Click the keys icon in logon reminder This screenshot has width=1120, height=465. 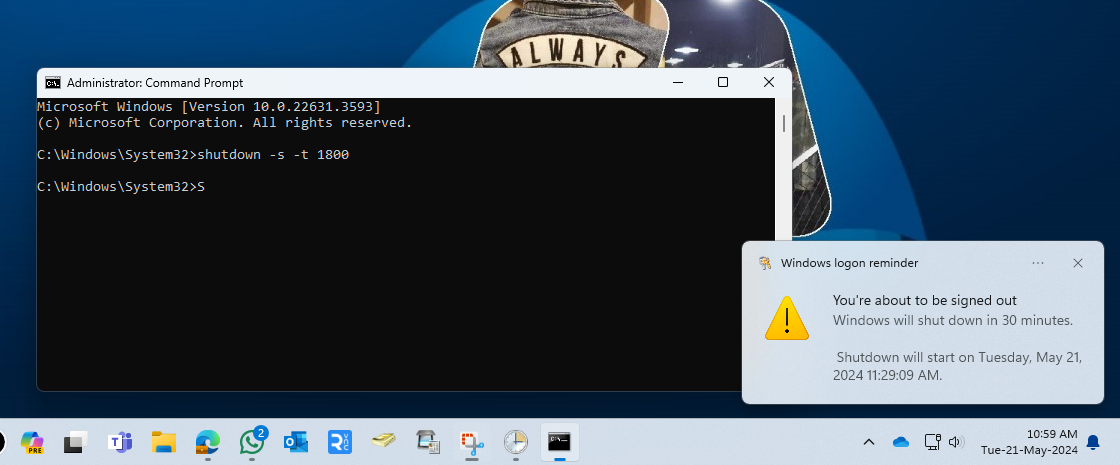click(765, 264)
